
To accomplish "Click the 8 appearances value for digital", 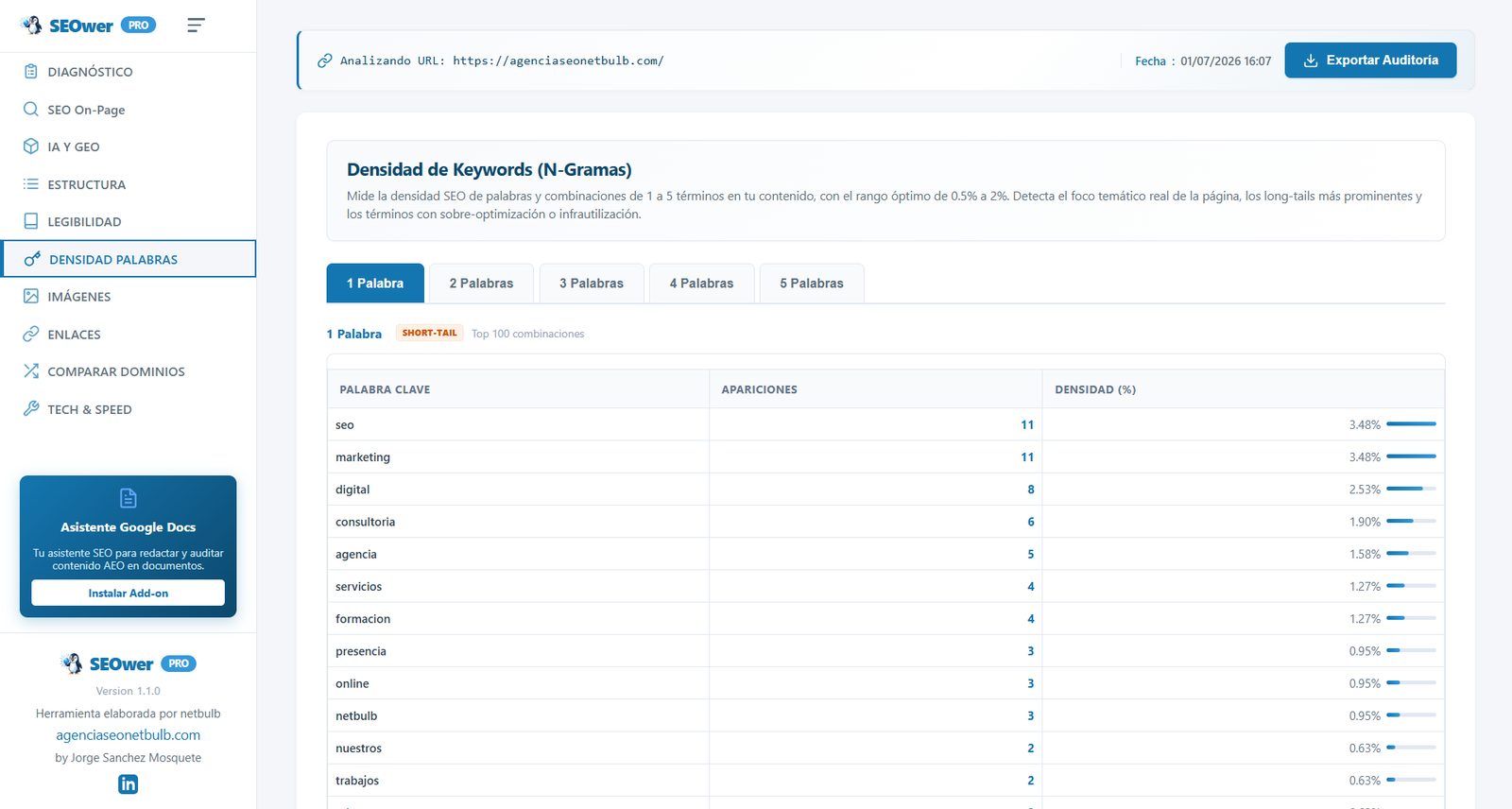I will tap(1031, 490).
